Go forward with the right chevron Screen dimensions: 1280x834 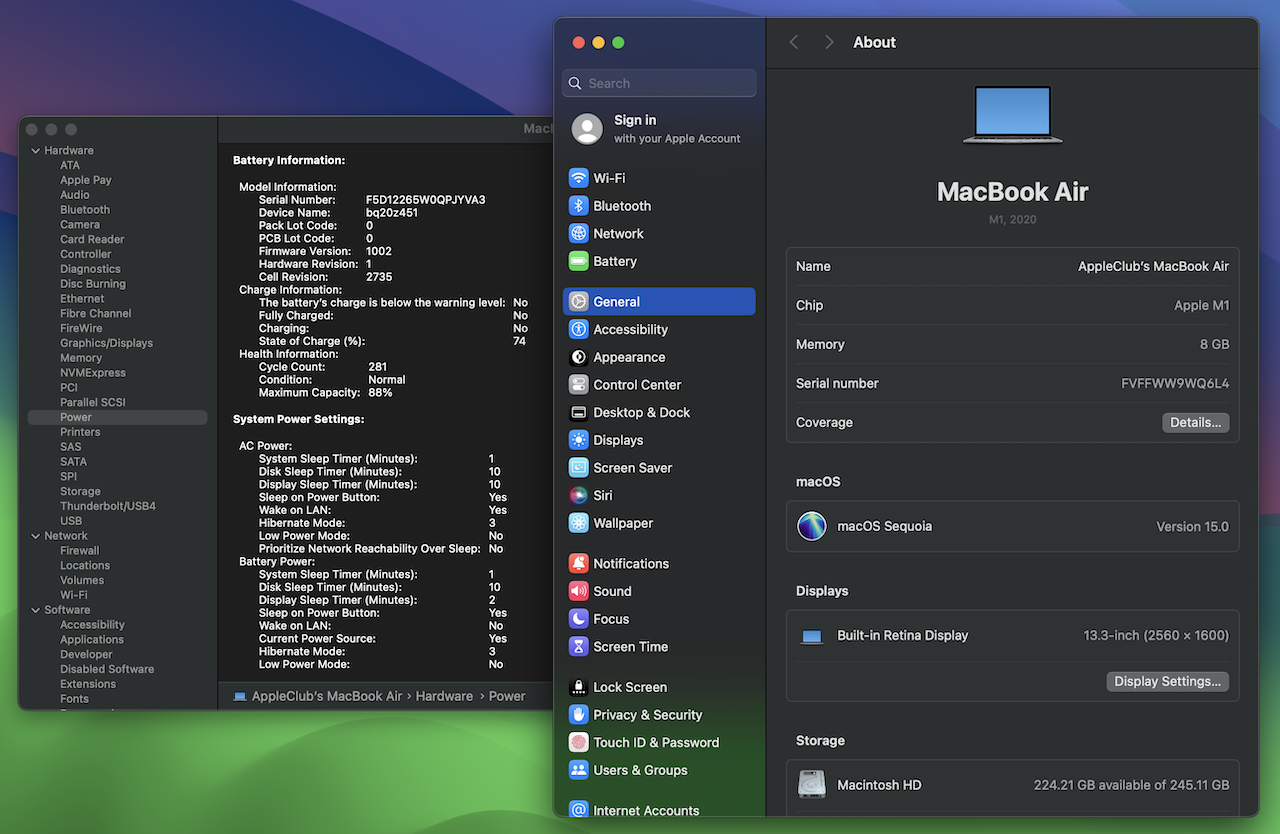(829, 42)
